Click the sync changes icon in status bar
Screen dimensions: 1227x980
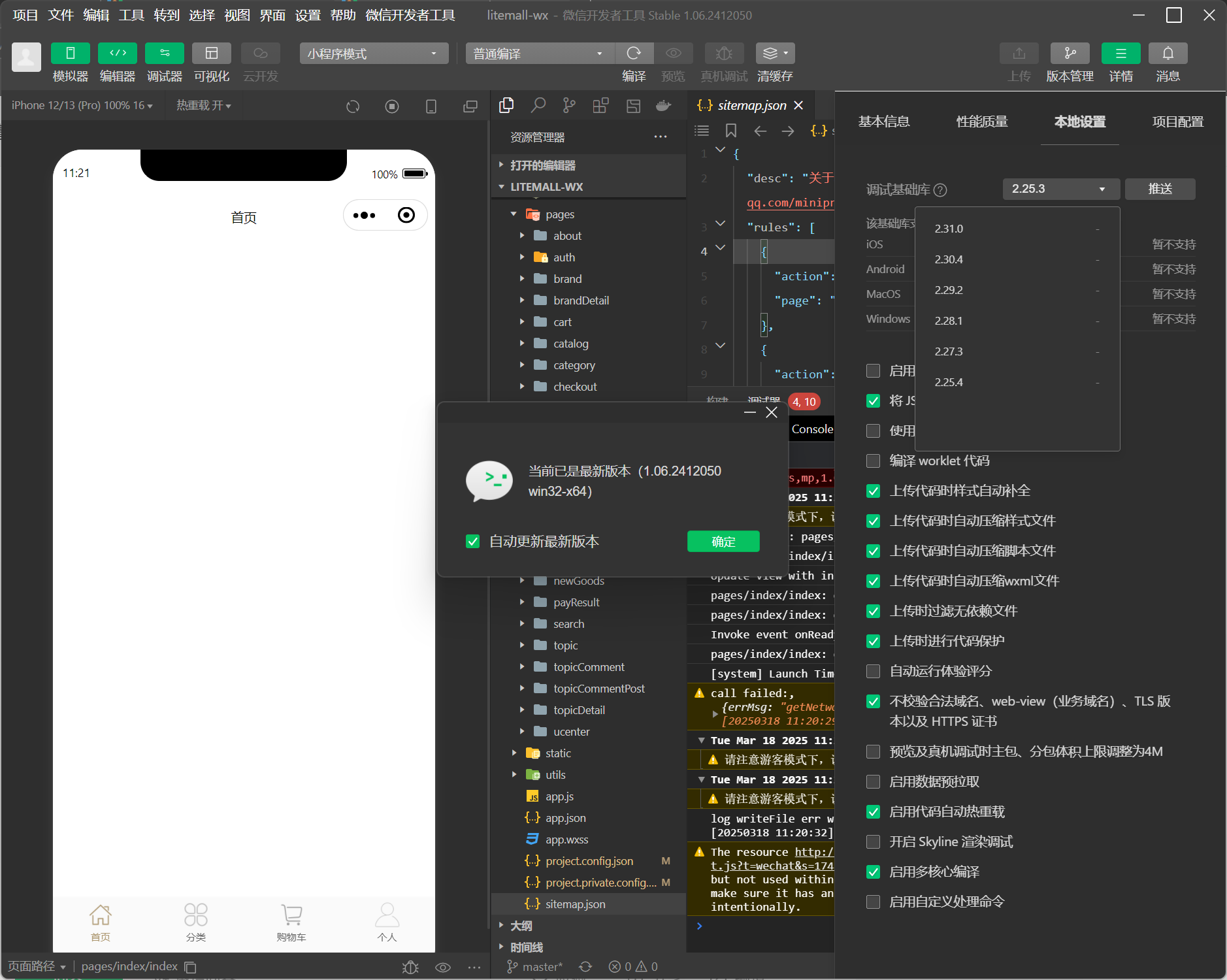(585, 966)
